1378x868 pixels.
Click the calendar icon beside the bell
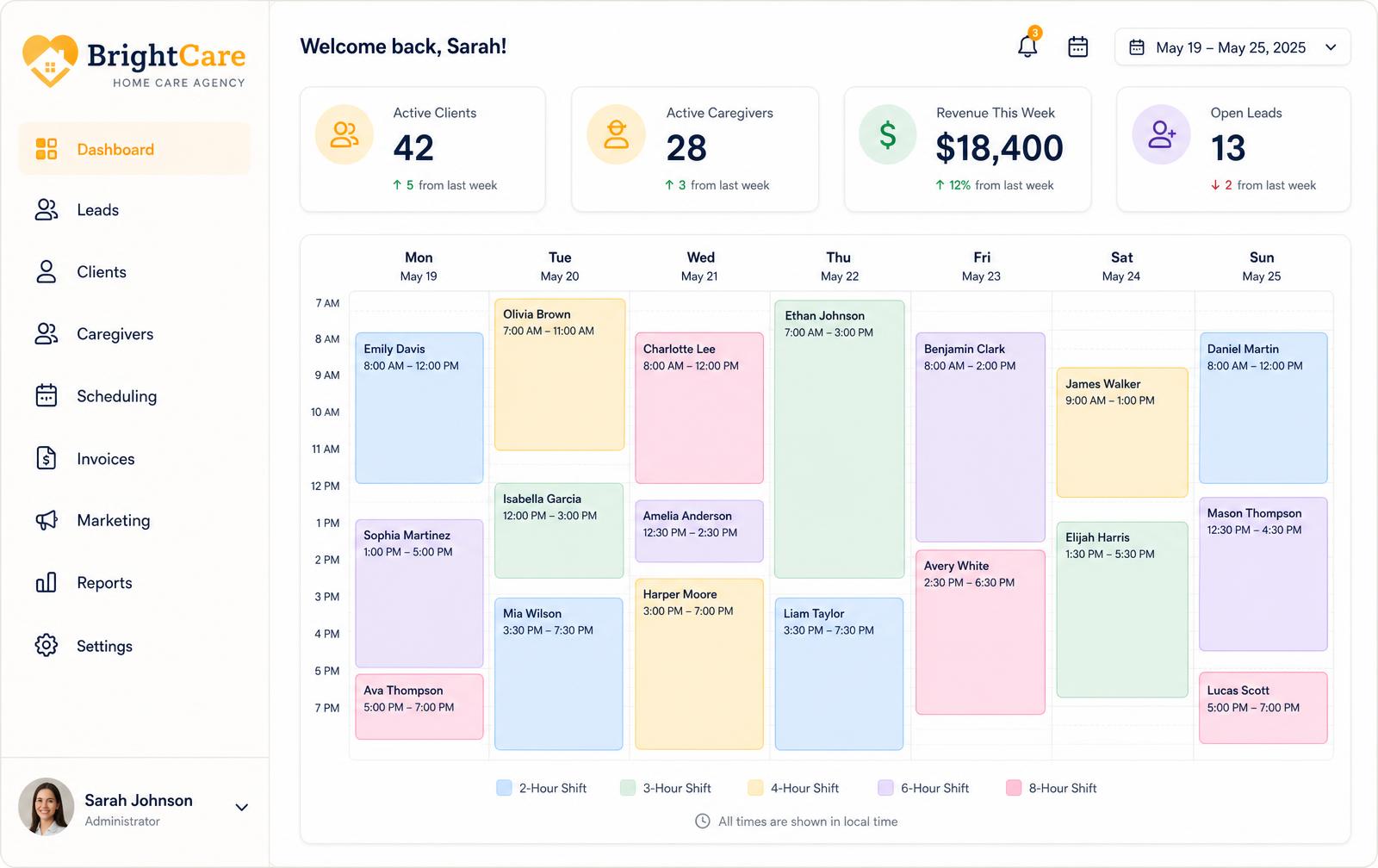[1077, 47]
